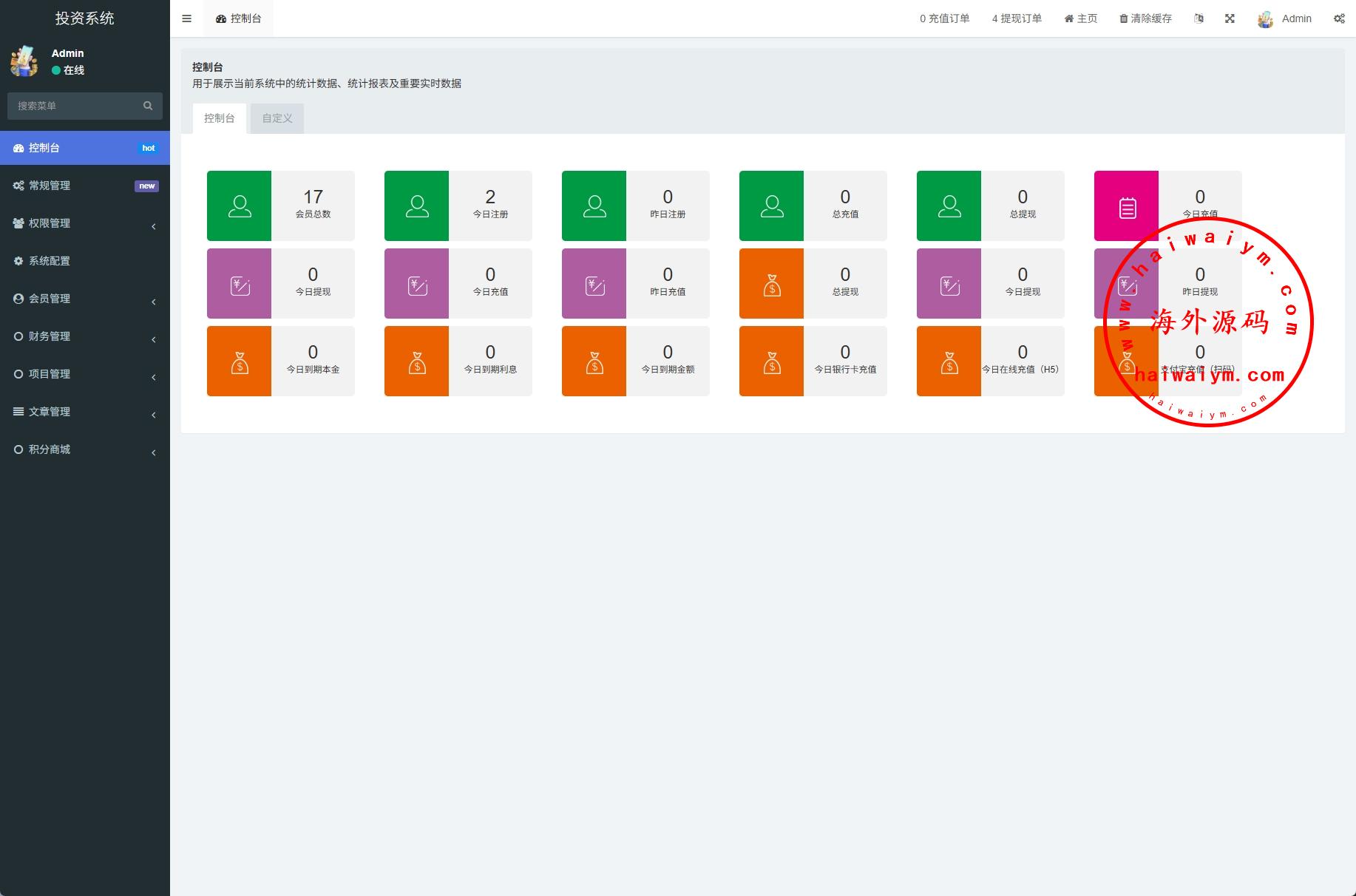Click the 搜索菜单 search input field
The height and width of the screenshot is (896, 1356).
click(74, 106)
